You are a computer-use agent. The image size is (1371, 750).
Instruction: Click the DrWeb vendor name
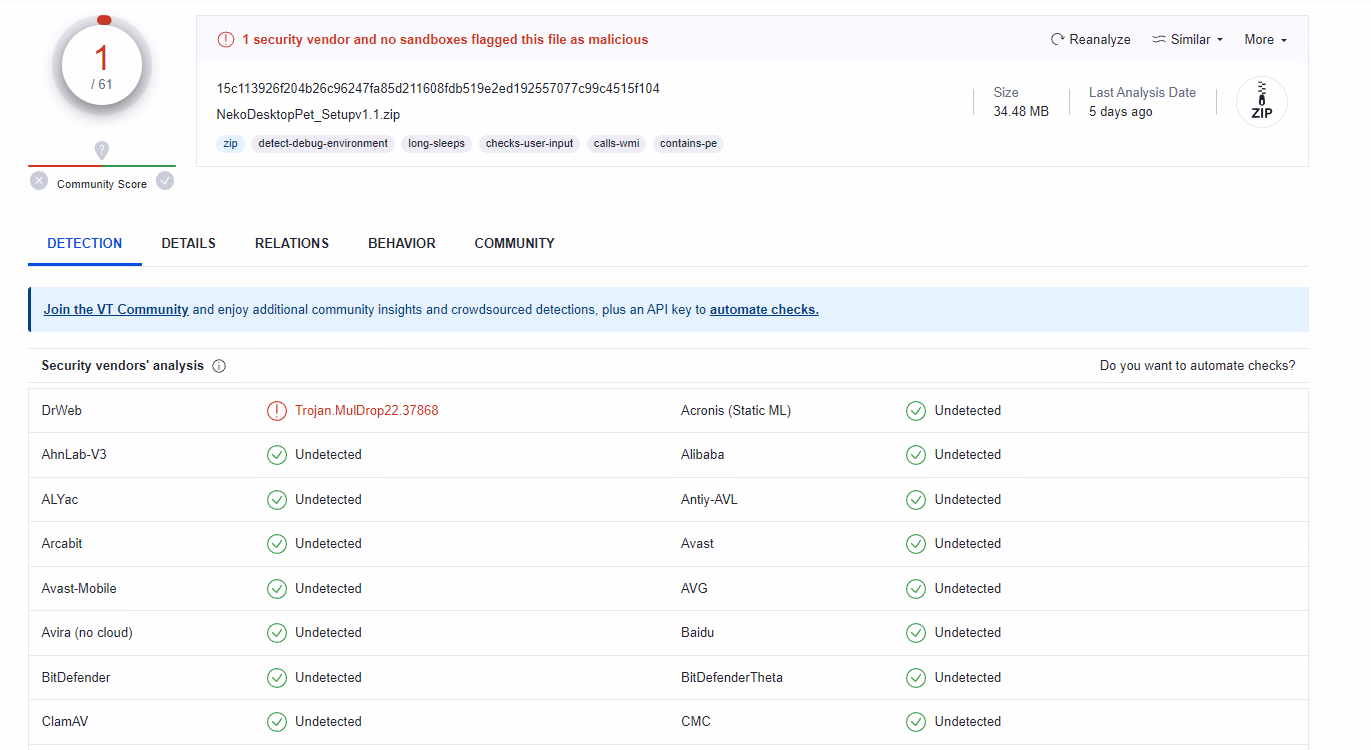[x=62, y=411]
